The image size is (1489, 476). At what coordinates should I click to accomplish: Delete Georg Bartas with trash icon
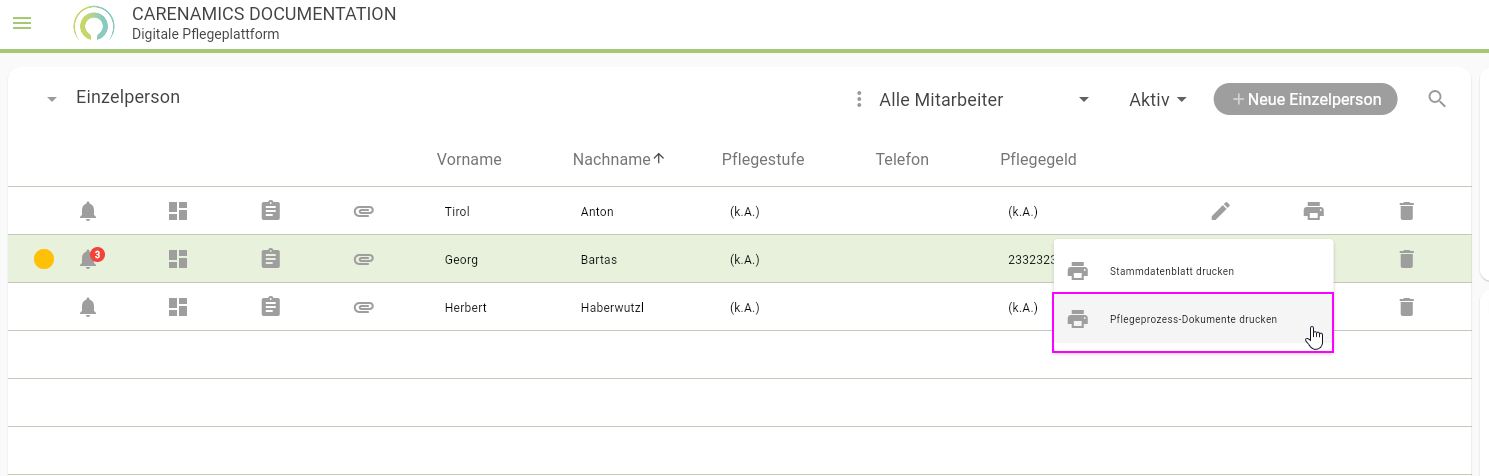click(x=1406, y=259)
